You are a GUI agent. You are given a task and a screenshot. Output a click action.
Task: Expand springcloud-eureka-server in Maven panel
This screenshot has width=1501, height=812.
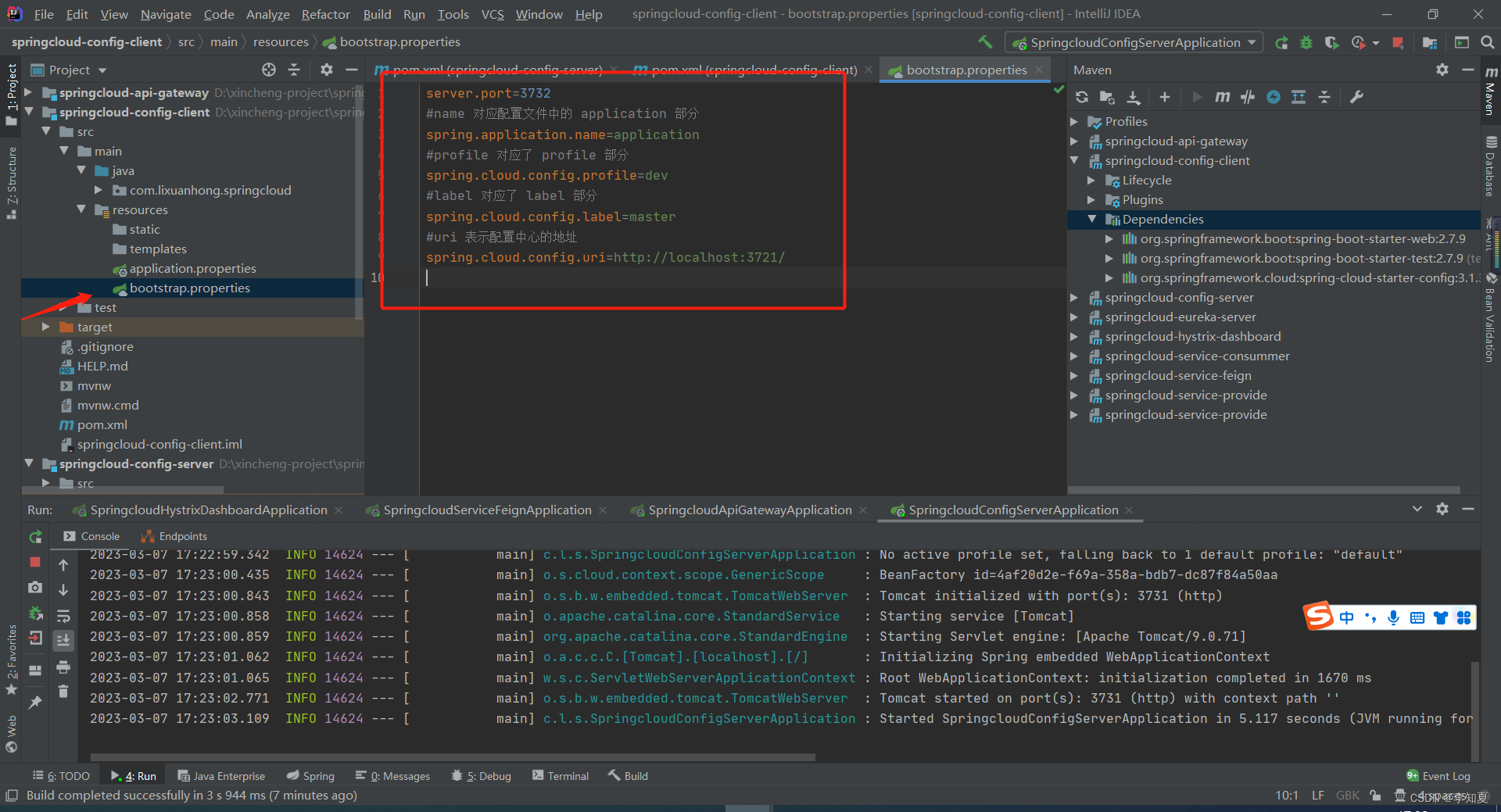1074,317
